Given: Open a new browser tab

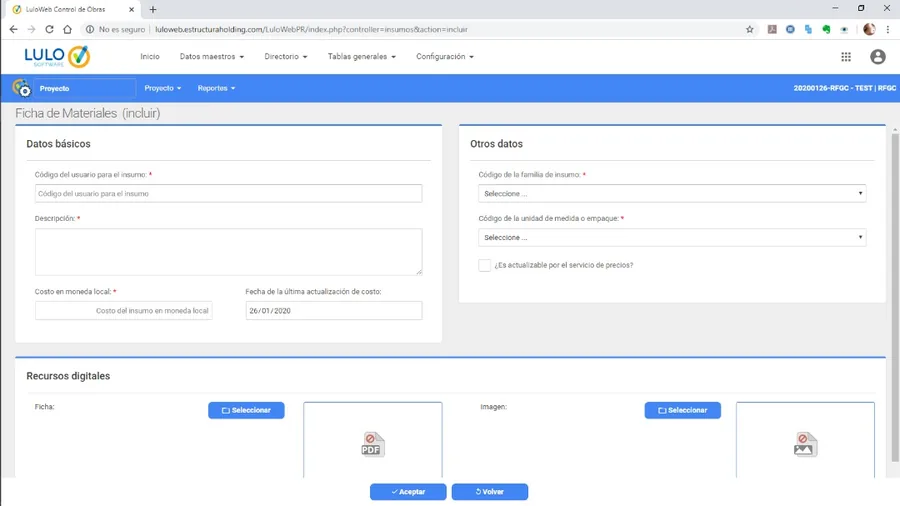Looking at the screenshot, I should tap(153, 9).
